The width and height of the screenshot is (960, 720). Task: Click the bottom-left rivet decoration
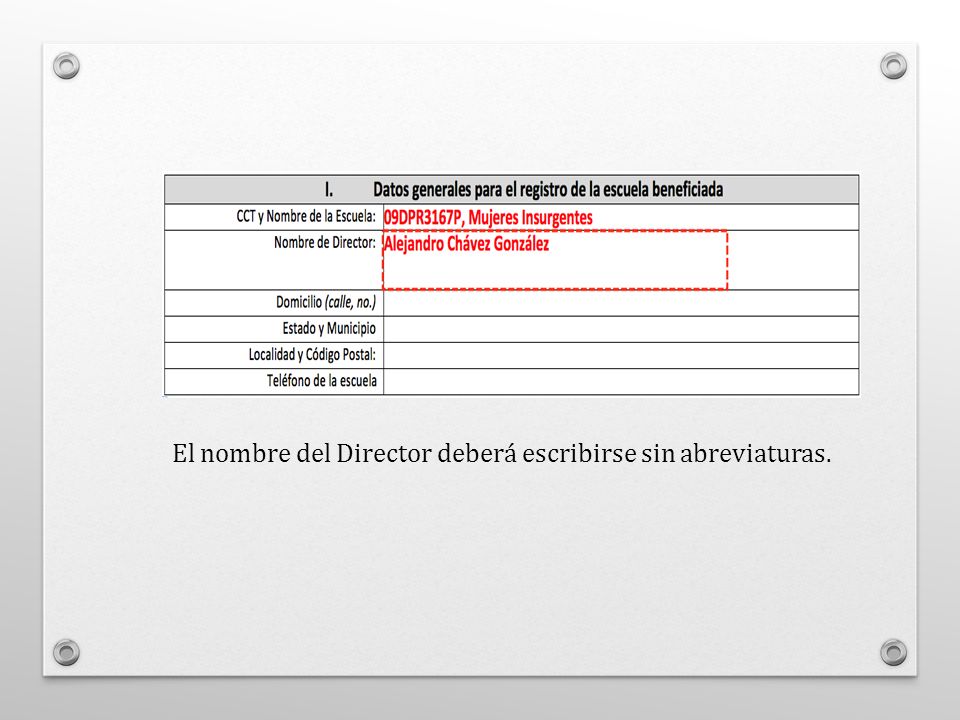point(66,652)
